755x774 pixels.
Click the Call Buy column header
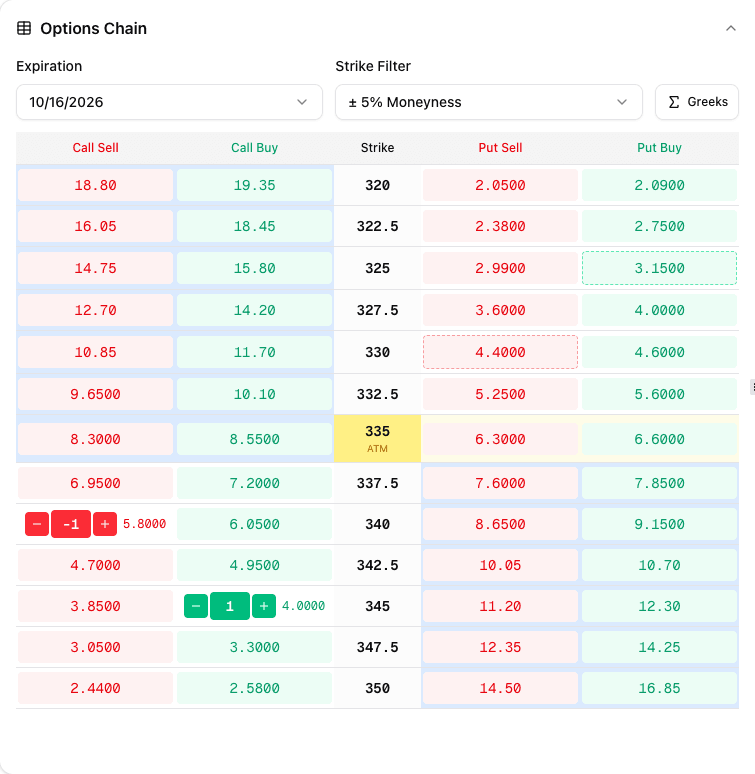click(x=255, y=148)
